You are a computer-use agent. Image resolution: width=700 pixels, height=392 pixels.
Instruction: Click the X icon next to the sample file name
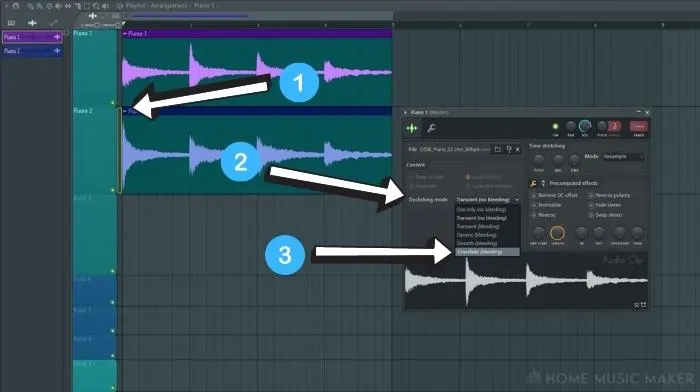click(518, 150)
